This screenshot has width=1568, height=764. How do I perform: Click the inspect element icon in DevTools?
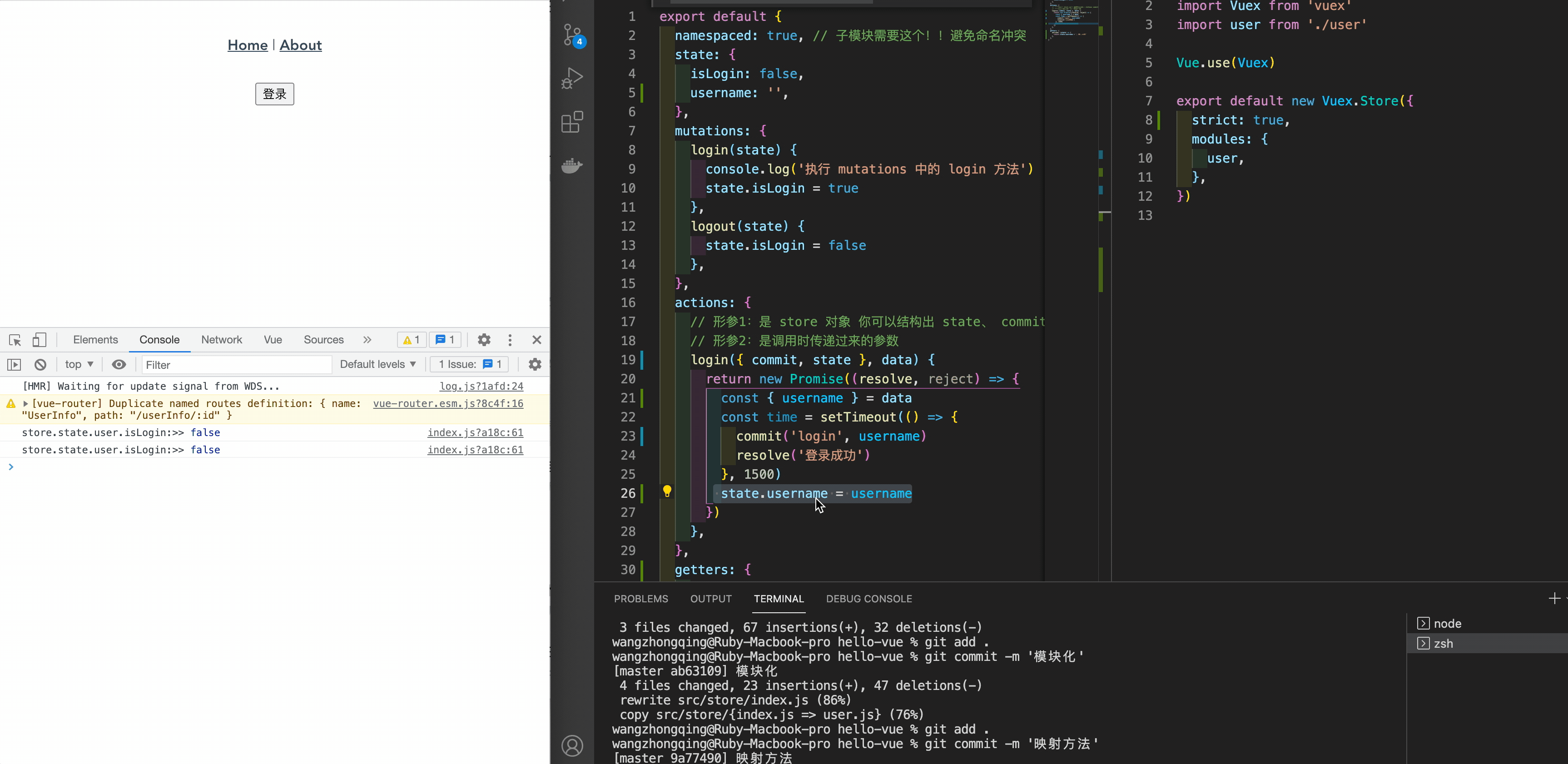tap(14, 339)
